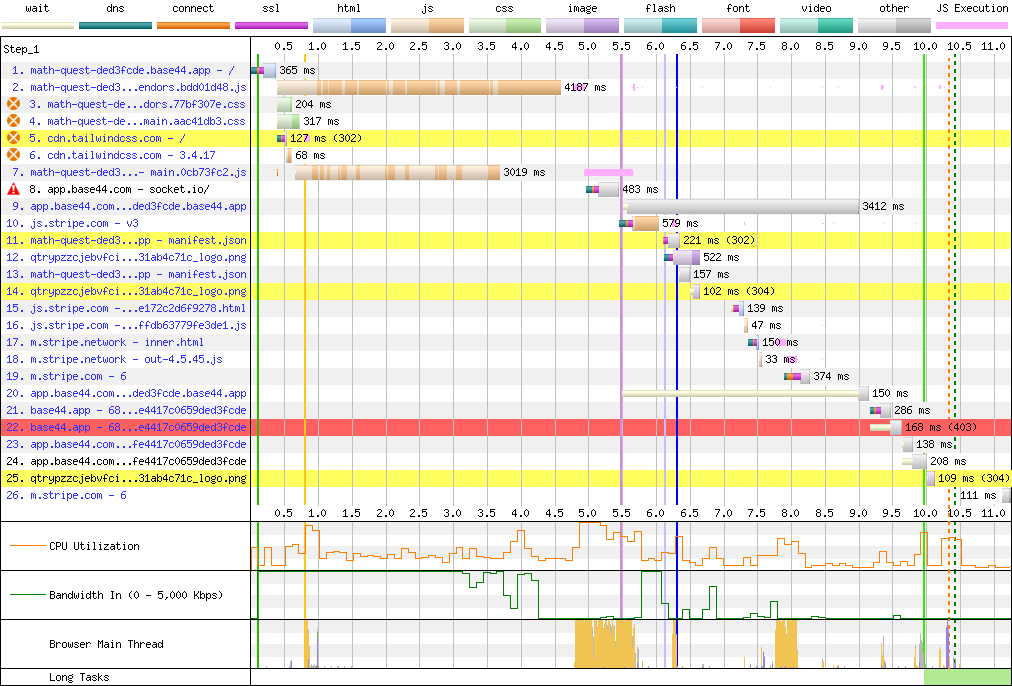Click the dns teal legend swatch
This screenshot has width=1012, height=686.
(x=115, y=24)
